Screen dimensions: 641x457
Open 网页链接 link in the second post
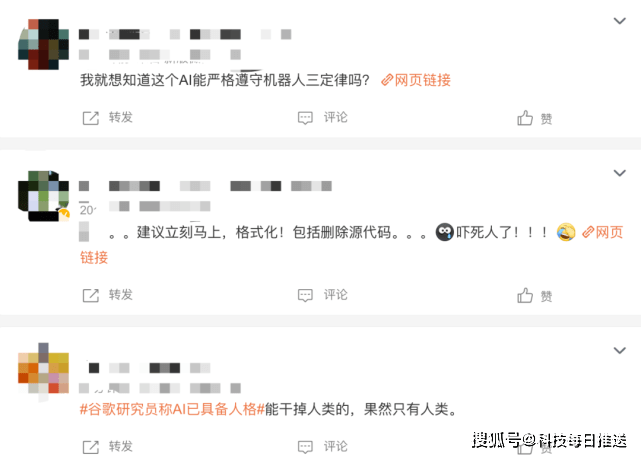[602, 232]
